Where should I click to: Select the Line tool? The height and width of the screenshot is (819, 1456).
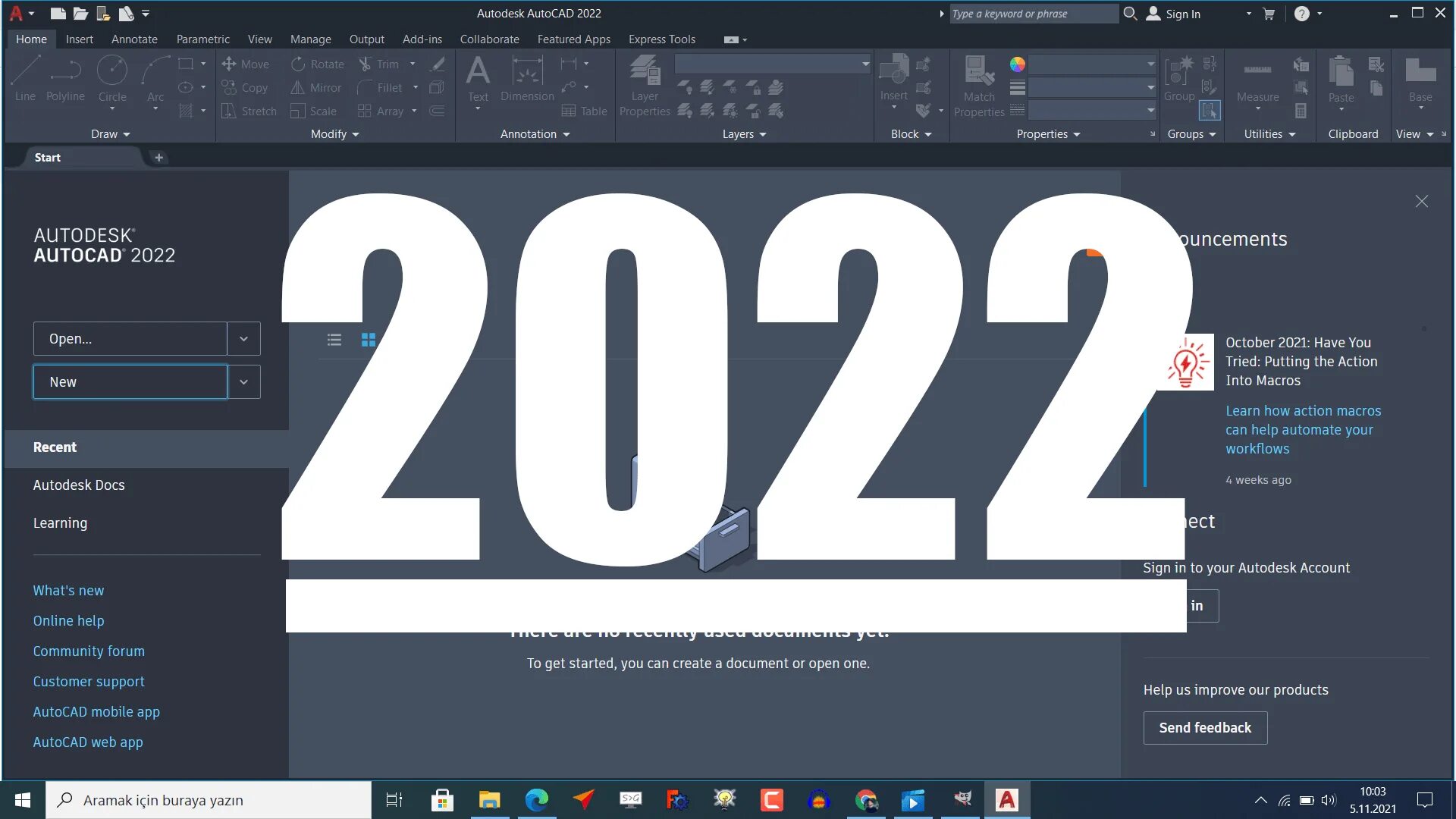click(x=25, y=79)
